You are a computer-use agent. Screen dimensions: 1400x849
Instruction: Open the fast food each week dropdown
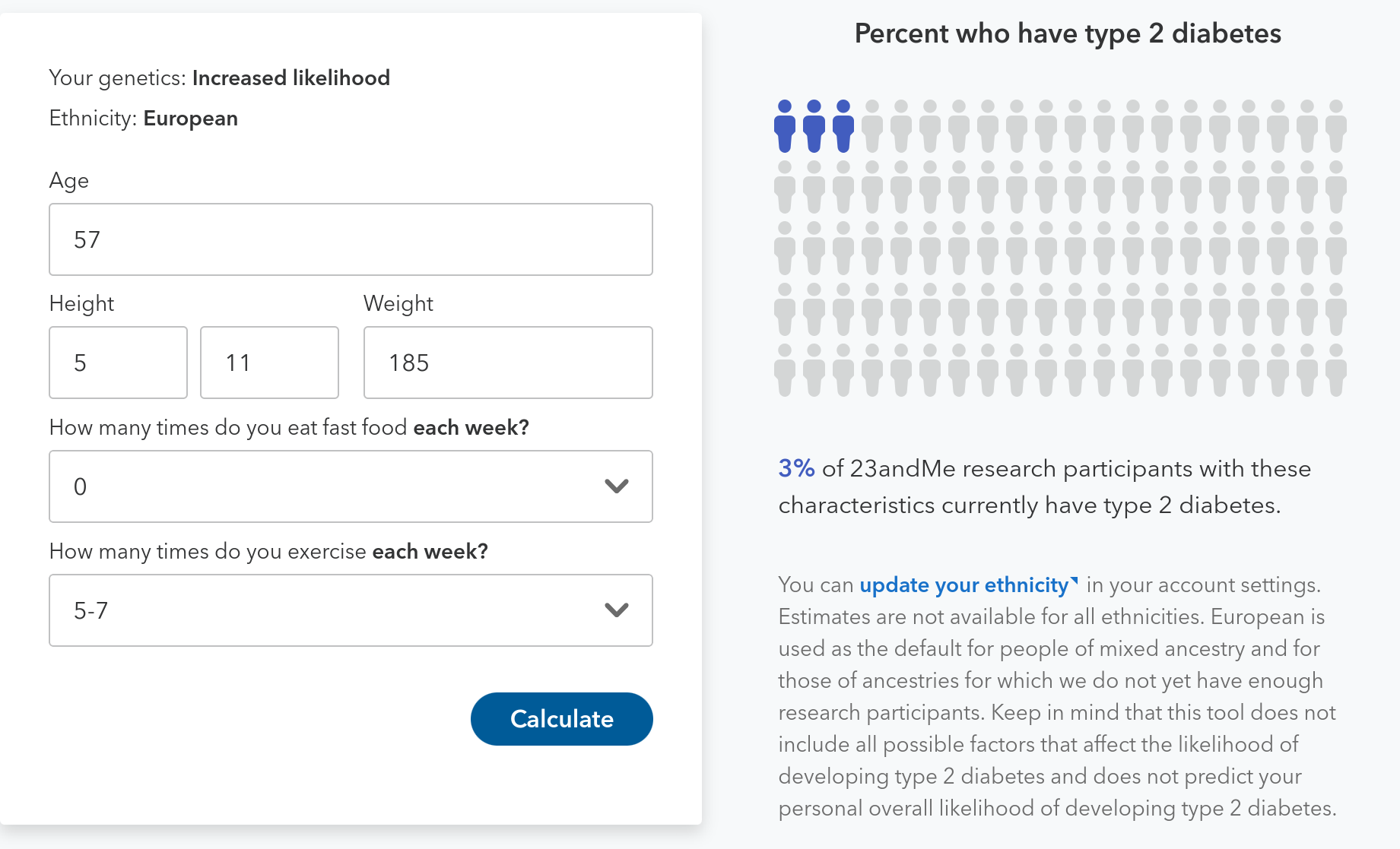[x=351, y=486]
